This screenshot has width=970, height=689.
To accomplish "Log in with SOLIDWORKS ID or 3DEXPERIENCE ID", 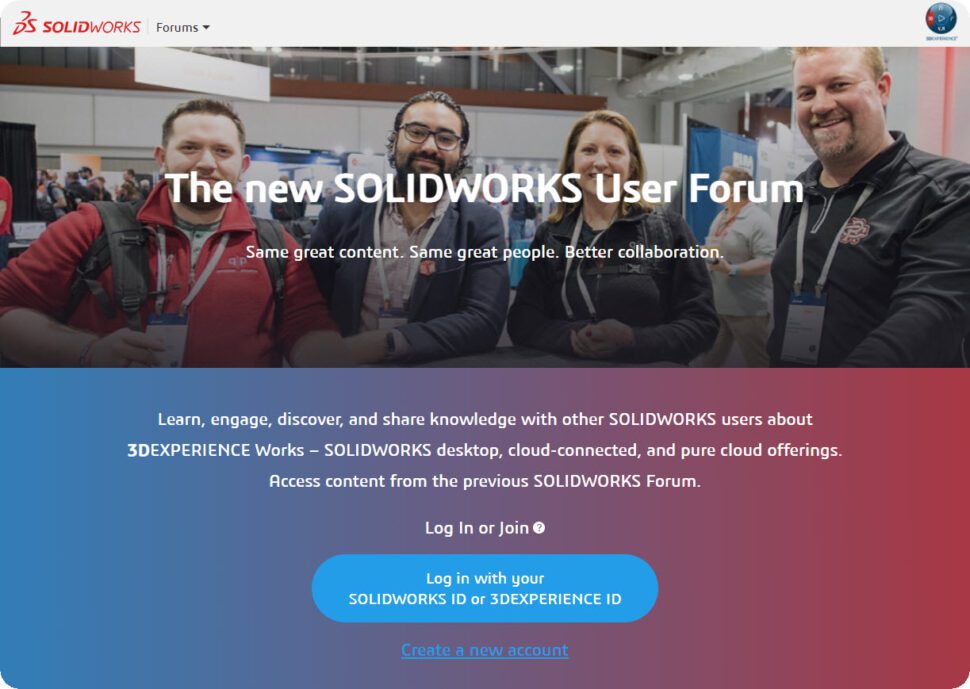I will 484,588.
